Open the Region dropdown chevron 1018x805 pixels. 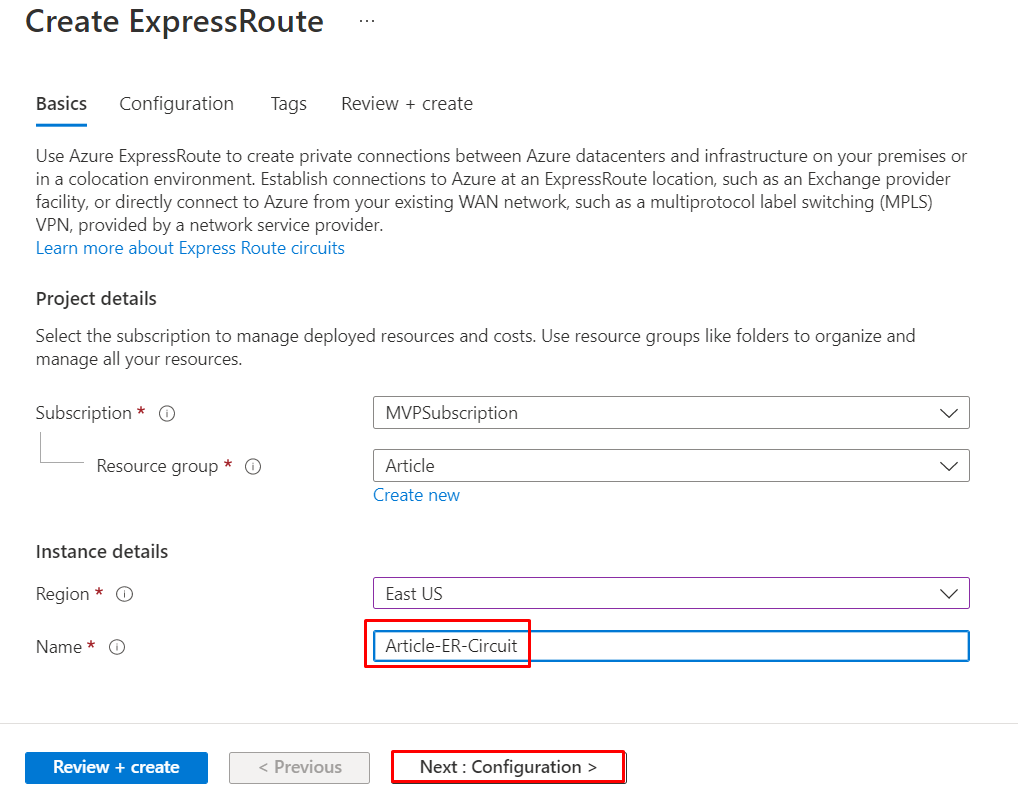click(949, 592)
